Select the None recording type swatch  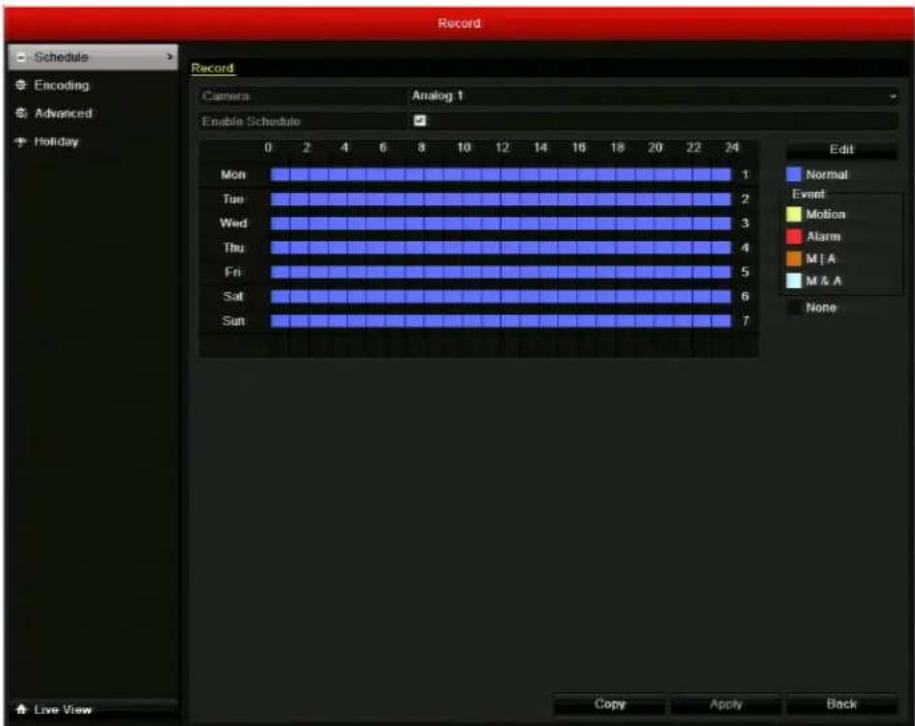(794, 308)
